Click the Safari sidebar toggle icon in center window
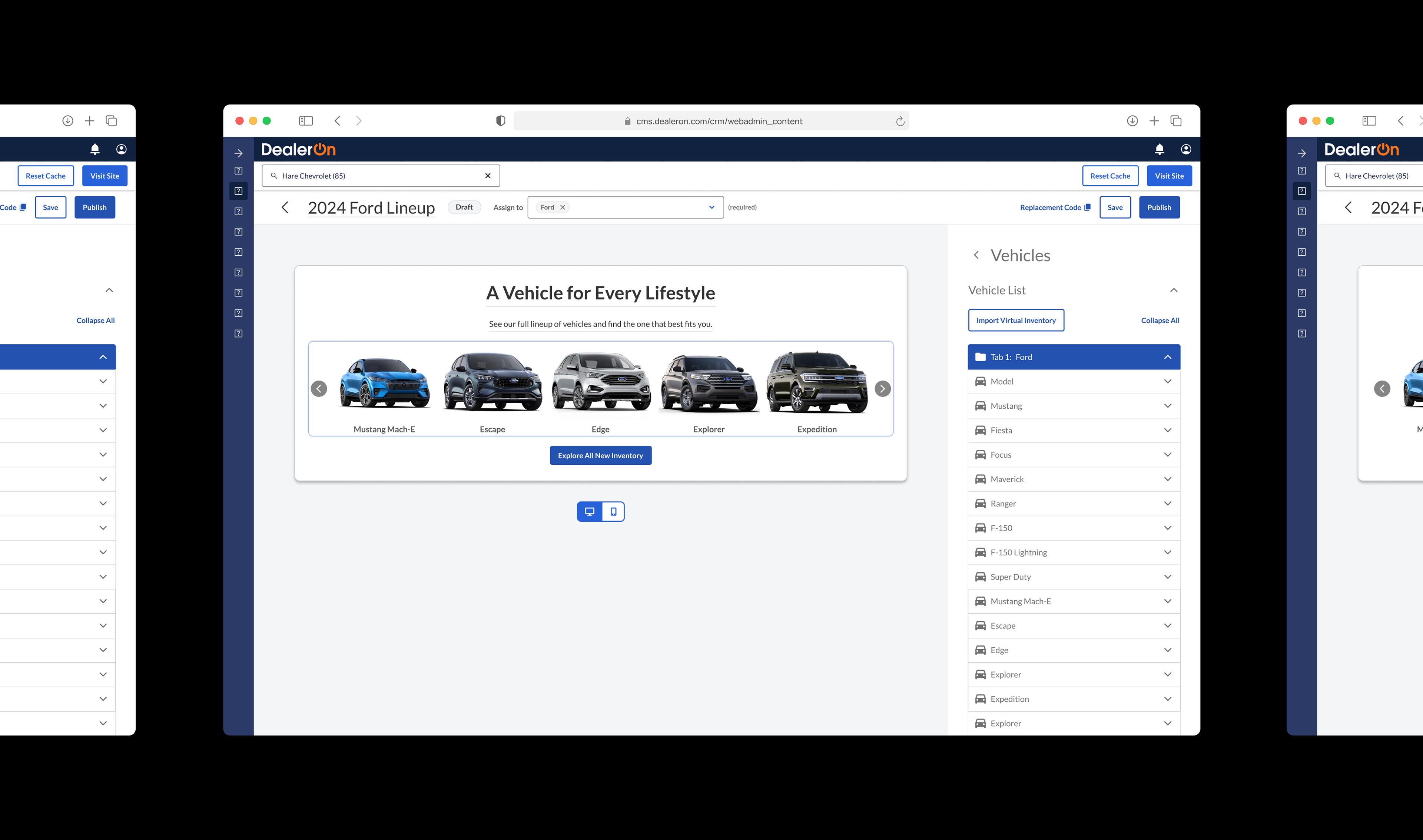 [x=306, y=120]
